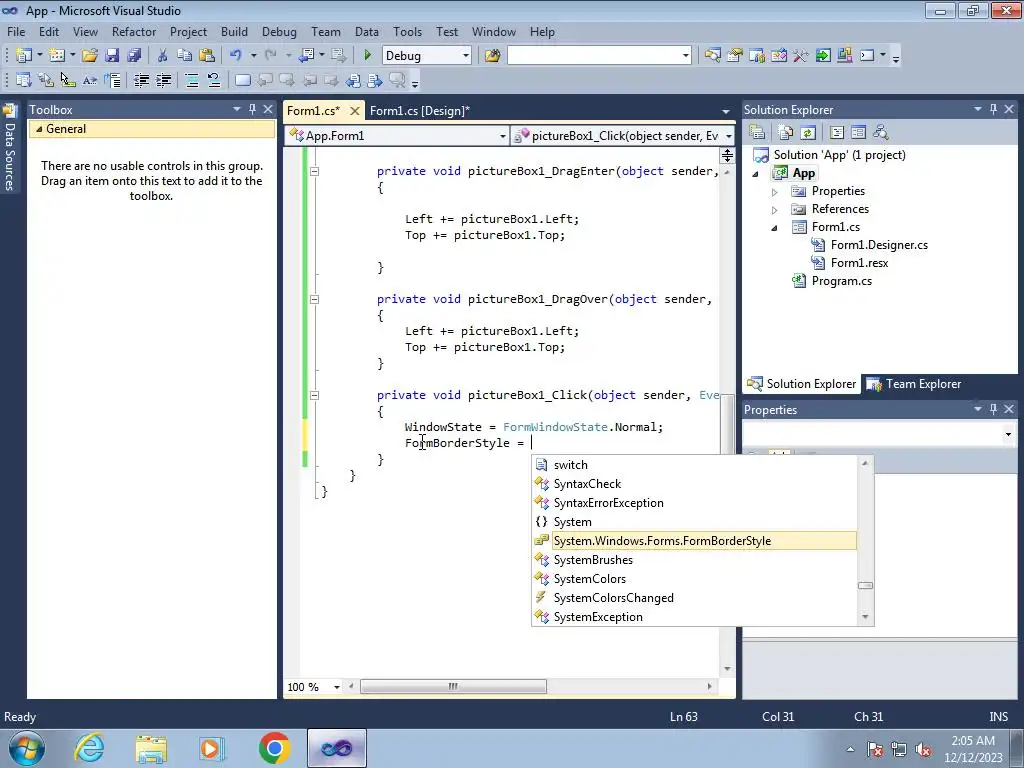
Task: Open the Properties panel object dropdown
Action: [1008, 434]
